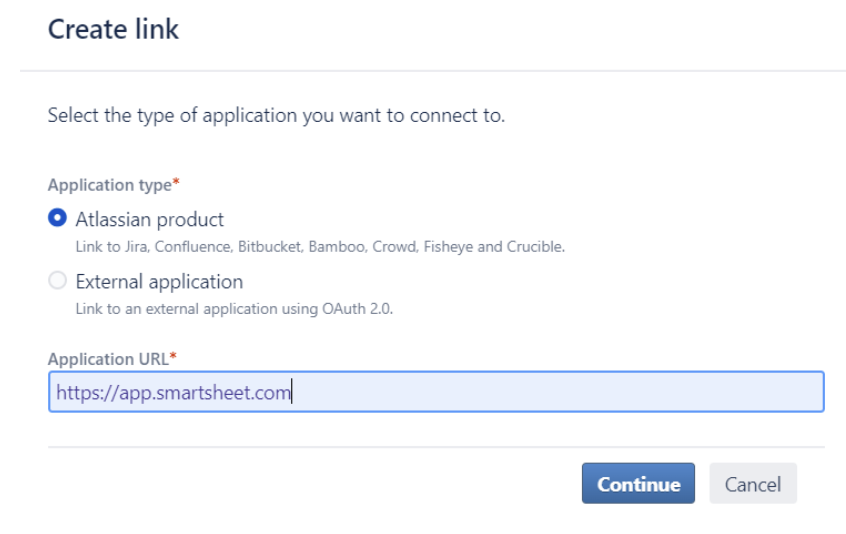Image resolution: width=846 pixels, height=534 pixels.
Task: Click the word 'Crucible' in the description
Action: [x=537, y=247]
